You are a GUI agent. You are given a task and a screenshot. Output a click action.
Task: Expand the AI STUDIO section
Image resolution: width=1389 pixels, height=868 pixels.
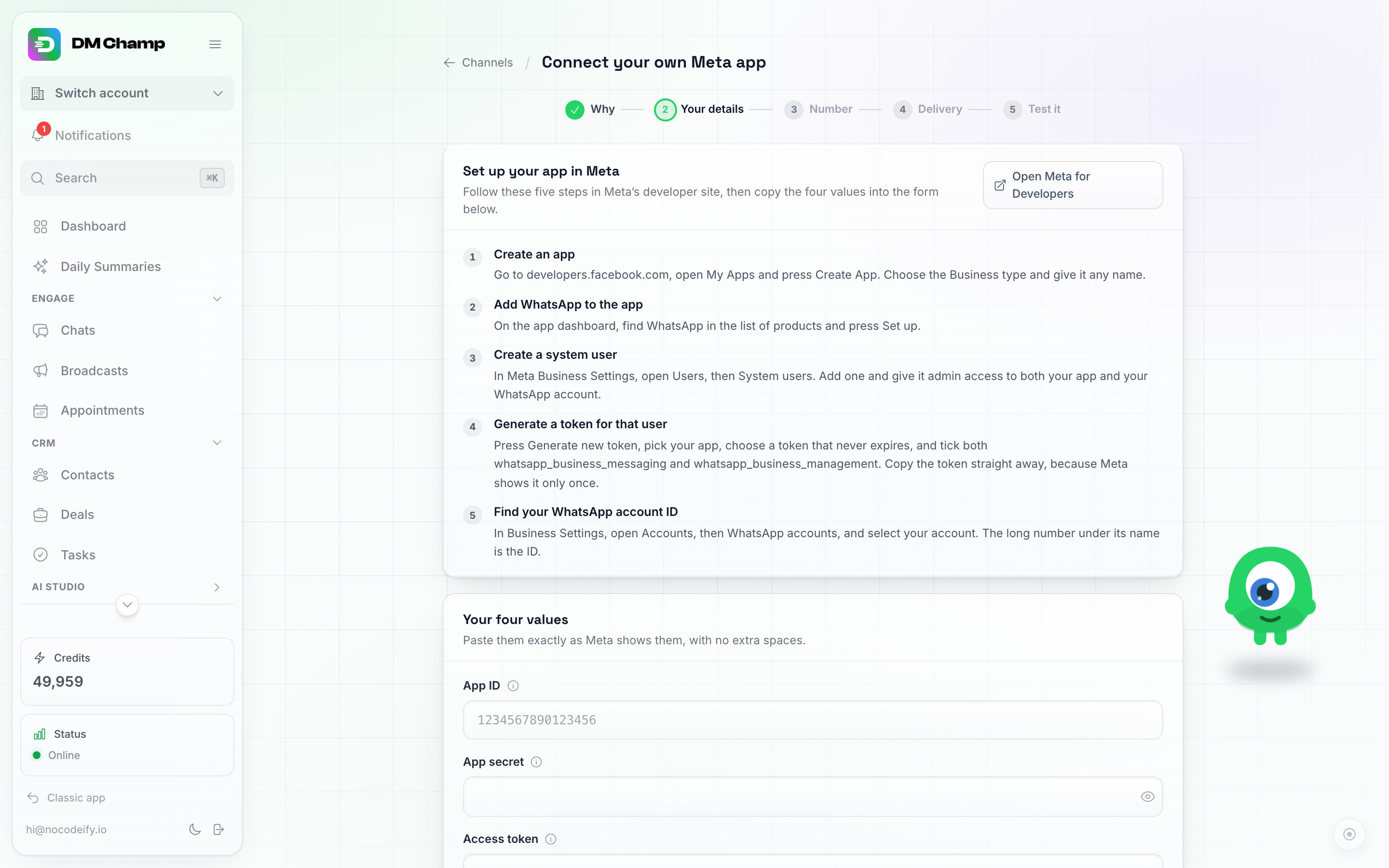click(x=127, y=587)
